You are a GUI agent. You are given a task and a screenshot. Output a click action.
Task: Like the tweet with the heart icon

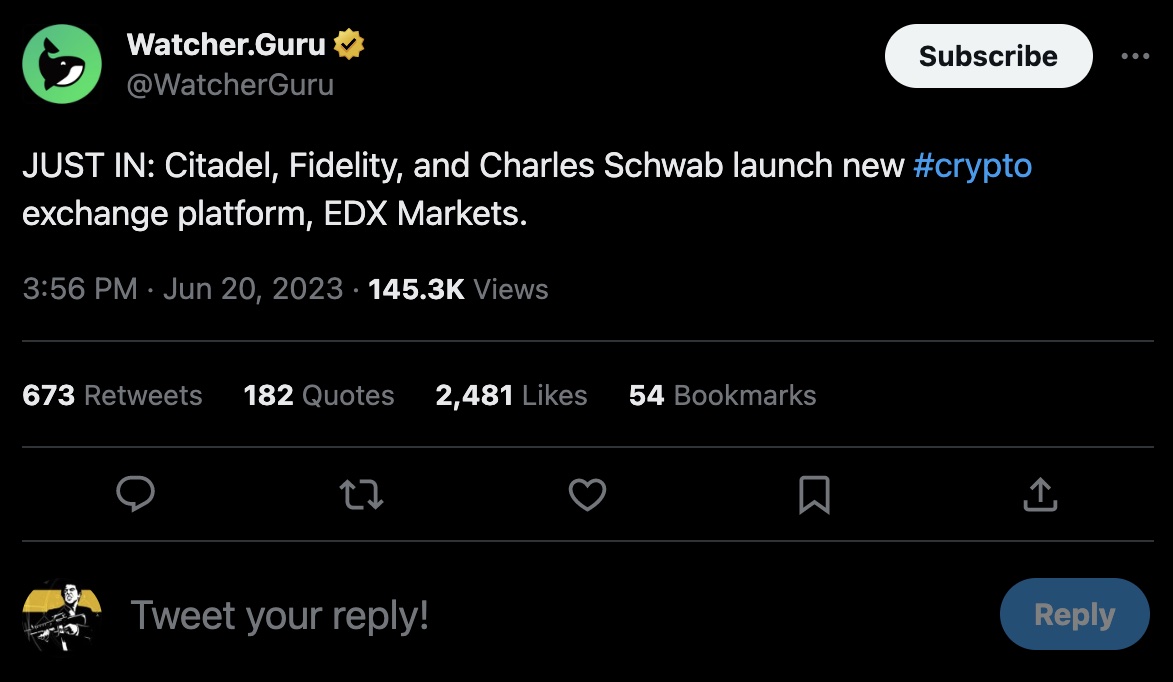coord(587,495)
